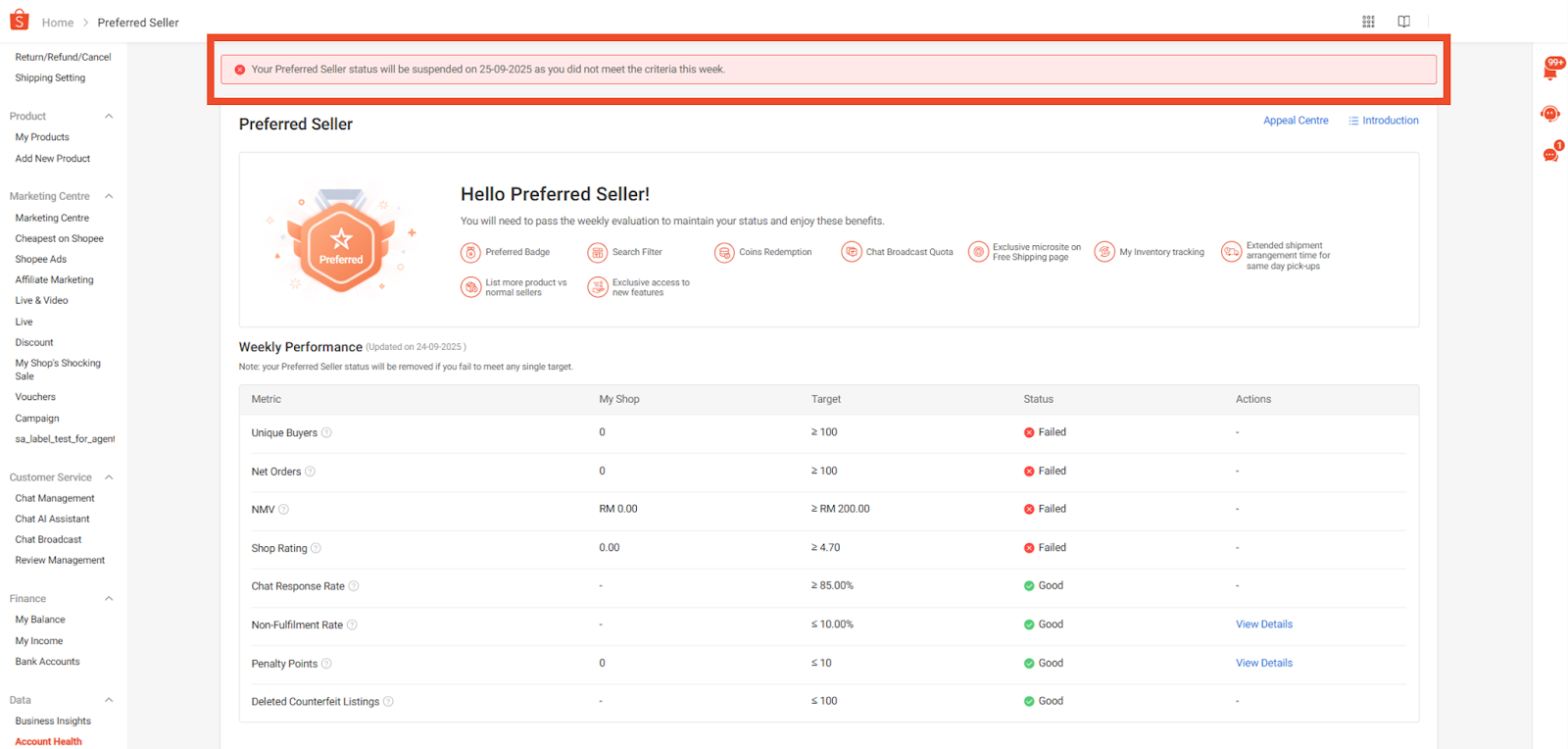Open Bank Accounts in sidebar
The image size is (1568, 749).
click(47, 662)
